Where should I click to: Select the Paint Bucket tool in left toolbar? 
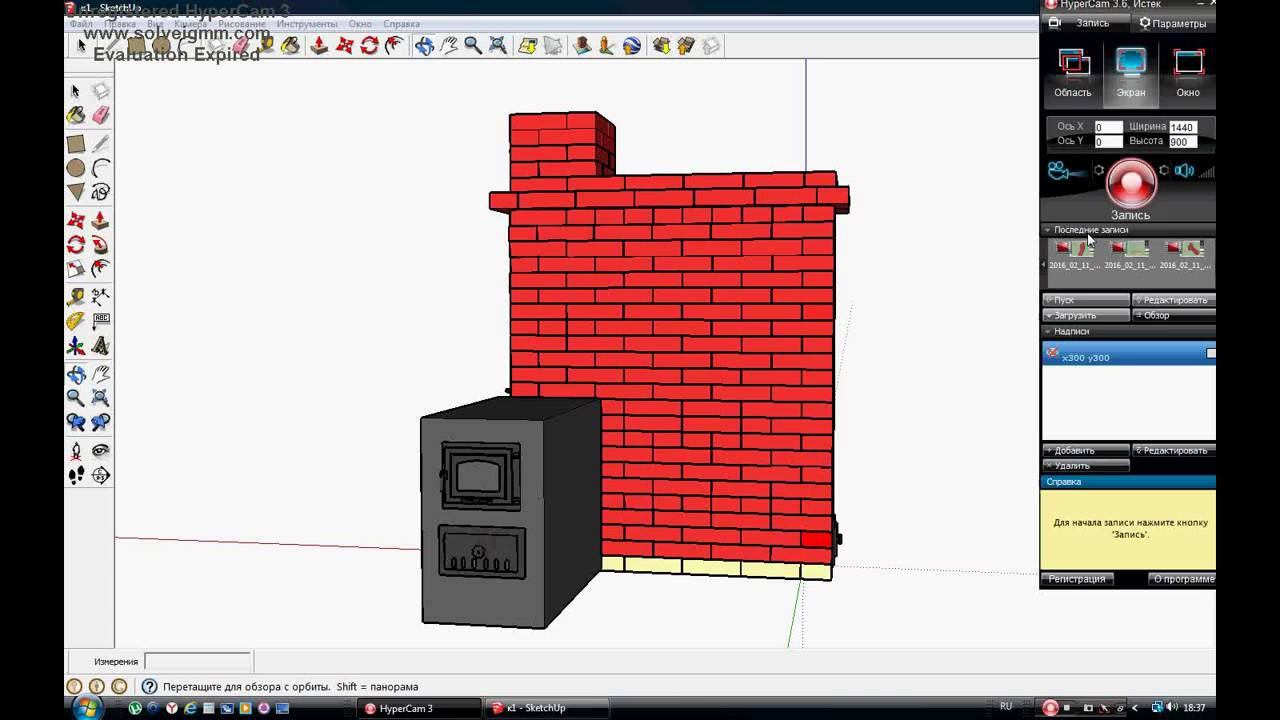[x=76, y=116]
